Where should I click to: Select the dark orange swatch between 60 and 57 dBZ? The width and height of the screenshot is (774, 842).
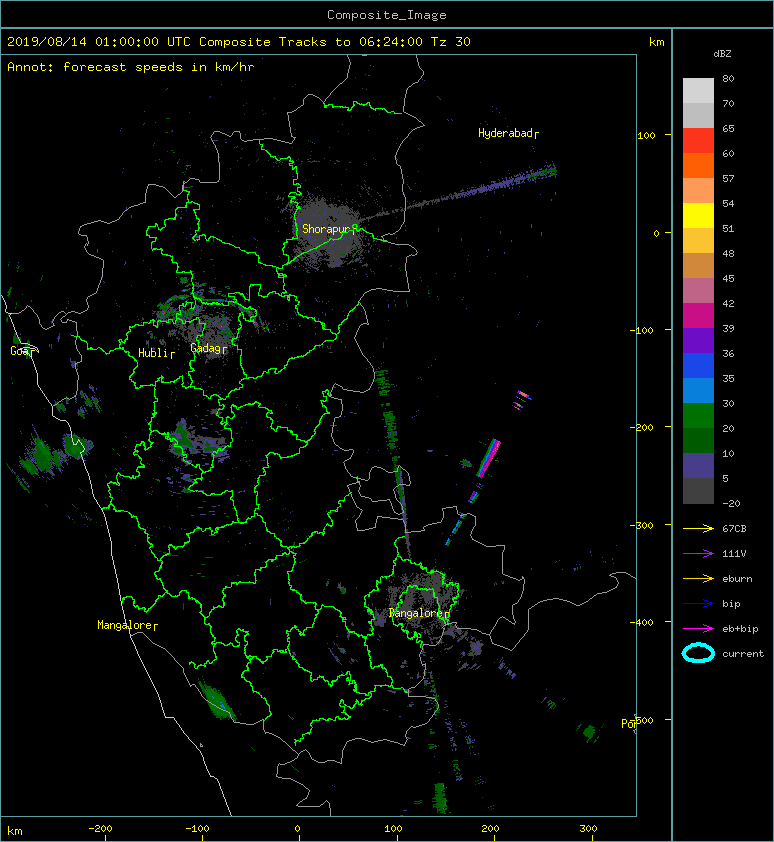(x=698, y=165)
